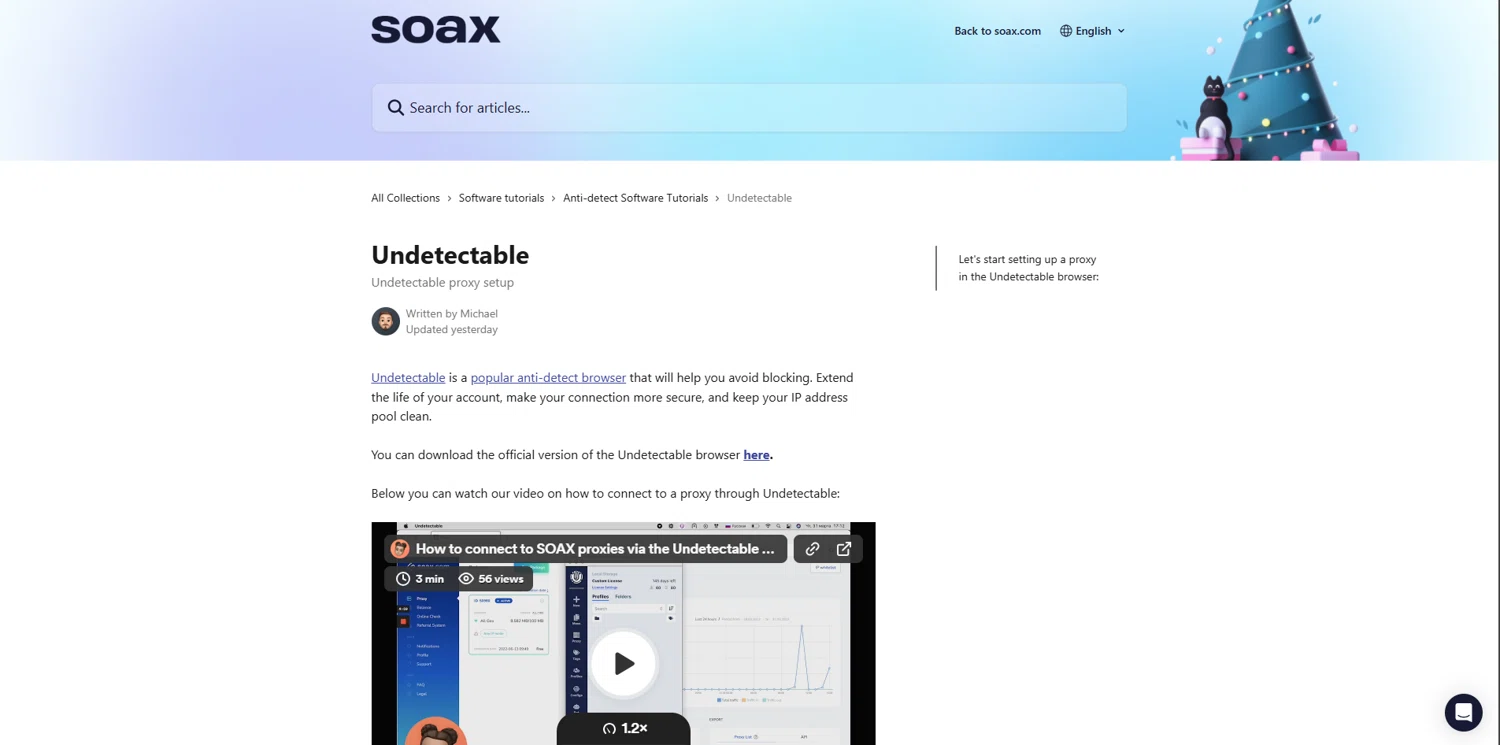The width and height of the screenshot is (1500, 745).
Task: Click the 56 views badge
Action: (x=491, y=579)
